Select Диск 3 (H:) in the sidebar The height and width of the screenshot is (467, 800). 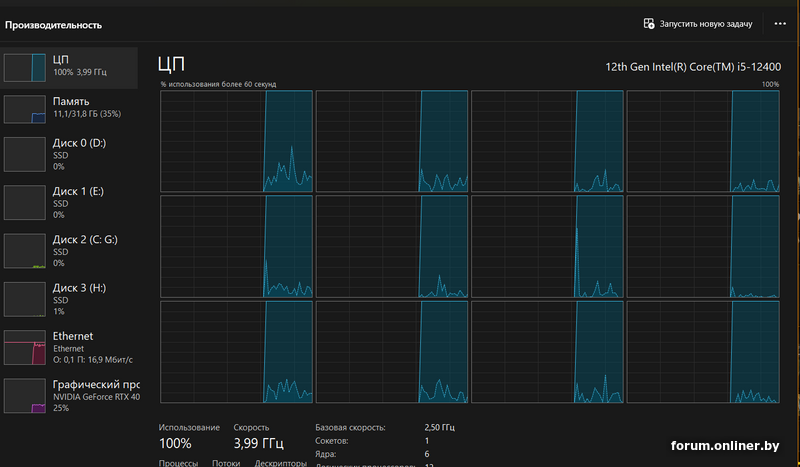coord(79,287)
